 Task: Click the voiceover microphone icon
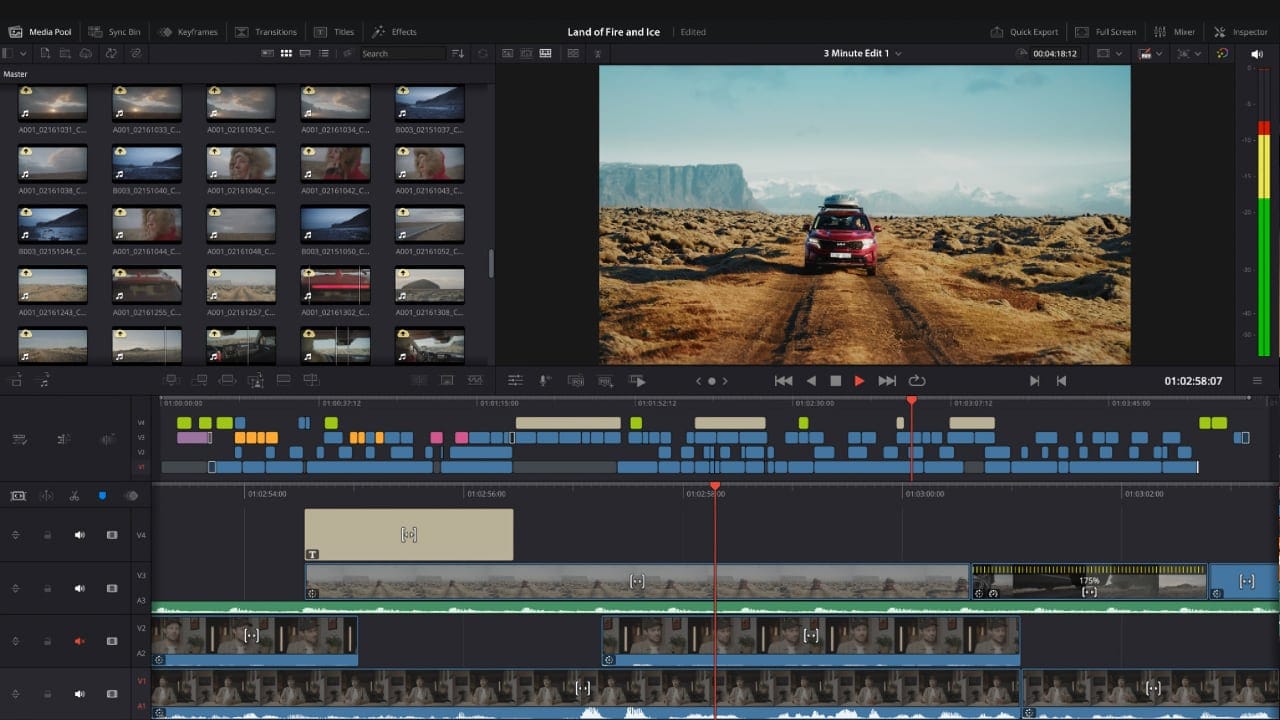pyautogui.click(x=545, y=381)
